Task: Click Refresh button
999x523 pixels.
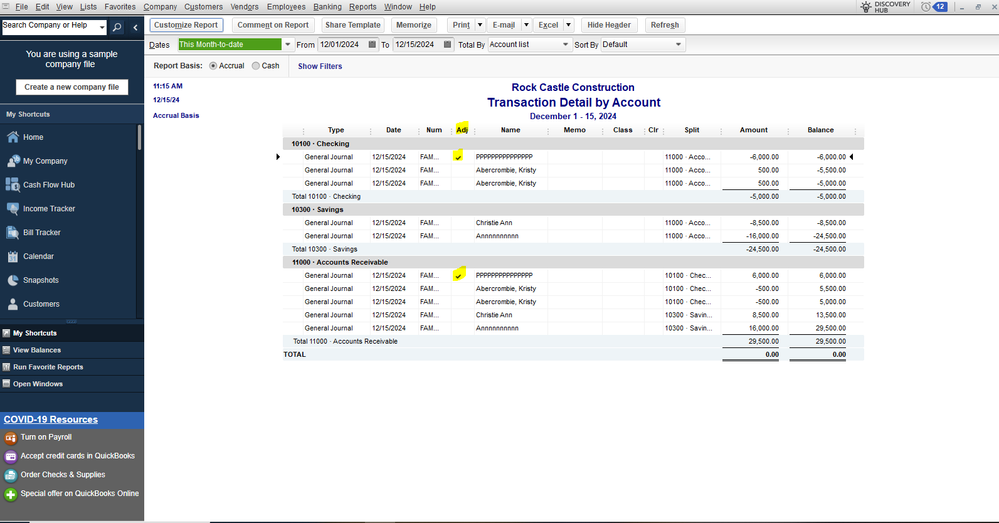Action: tap(665, 25)
